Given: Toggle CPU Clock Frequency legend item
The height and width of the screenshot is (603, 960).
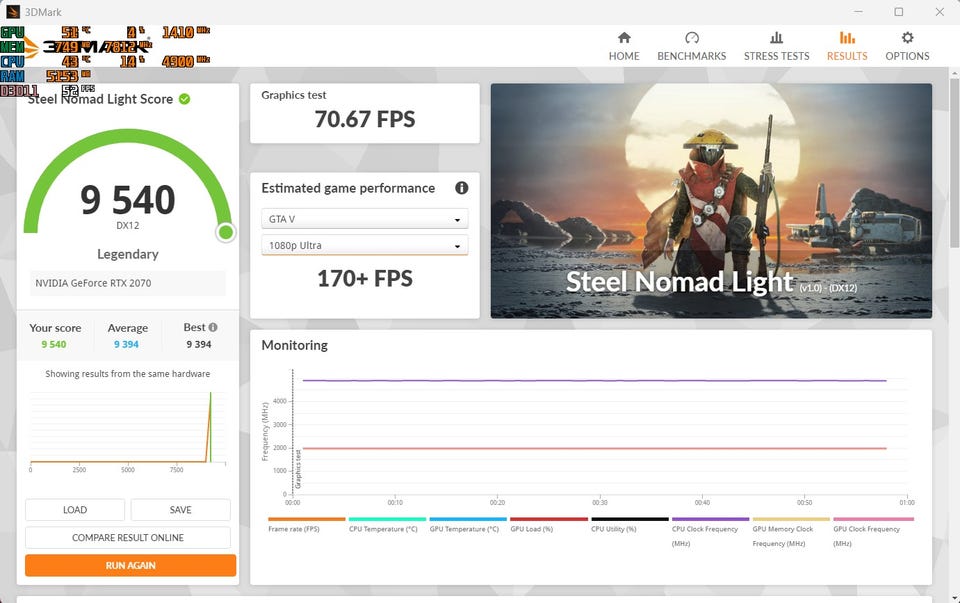Looking at the screenshot, I should click(710, 532).
